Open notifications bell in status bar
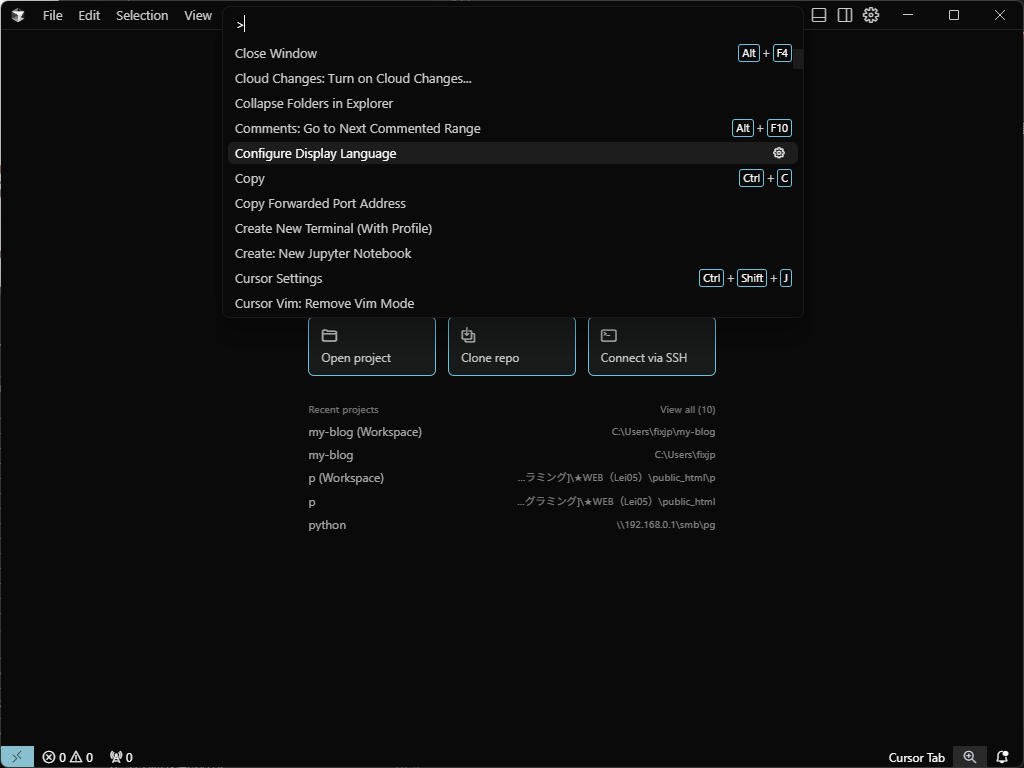 [x=1002, y=757]
